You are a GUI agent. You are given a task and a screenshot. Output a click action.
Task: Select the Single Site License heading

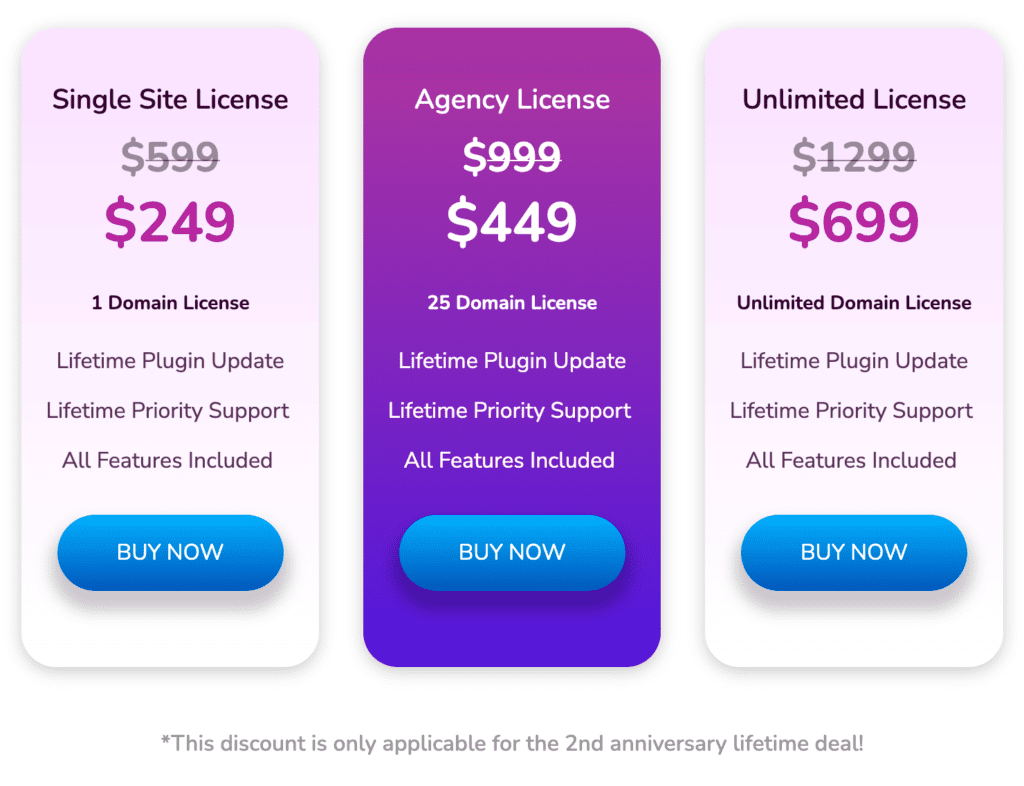(170, 100)
